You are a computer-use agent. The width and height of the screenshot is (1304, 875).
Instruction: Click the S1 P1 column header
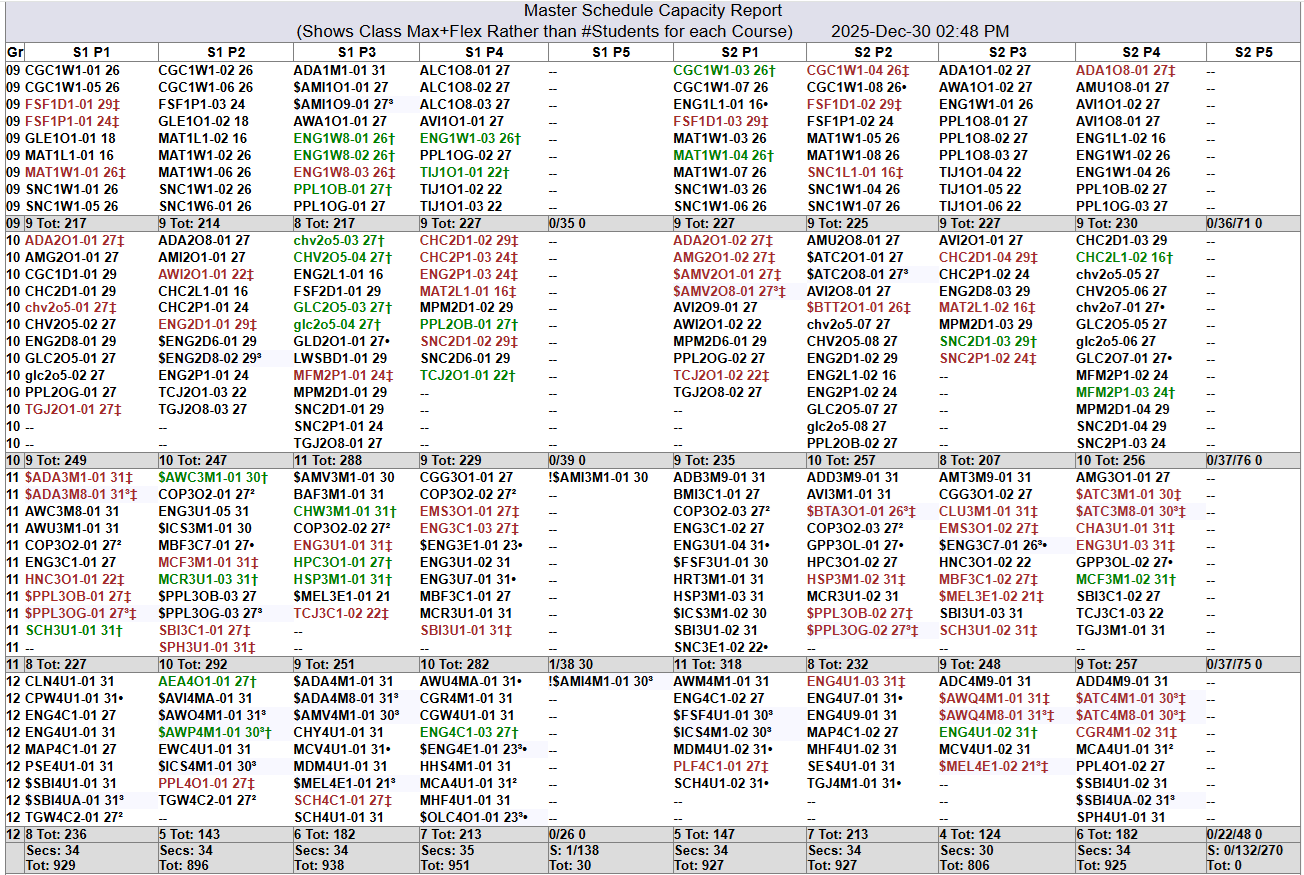click(x=91, y=52)
